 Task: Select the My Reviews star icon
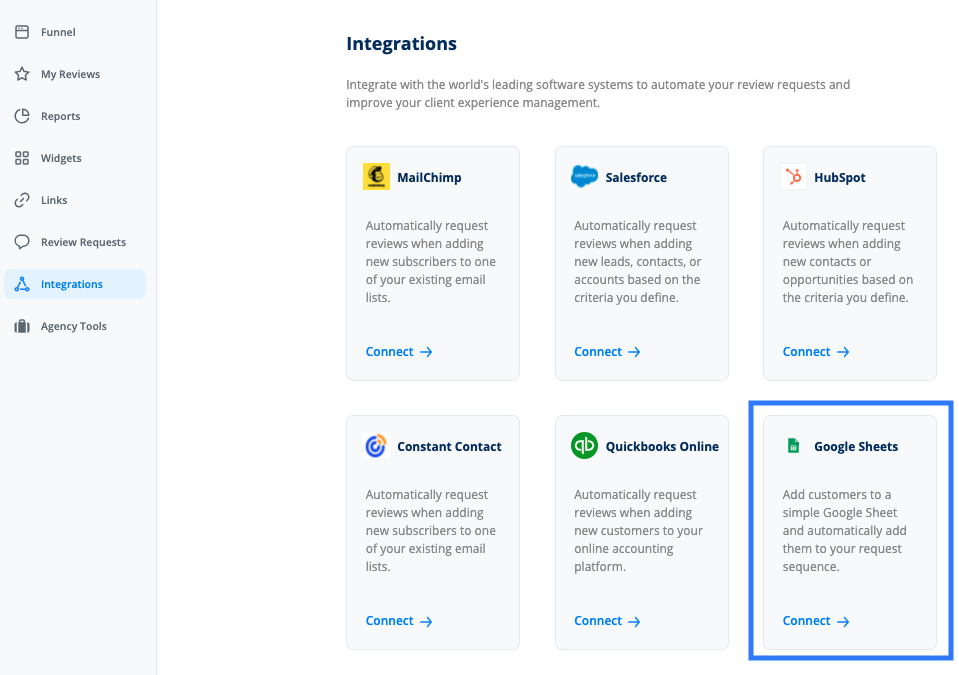tap(20, 73)
